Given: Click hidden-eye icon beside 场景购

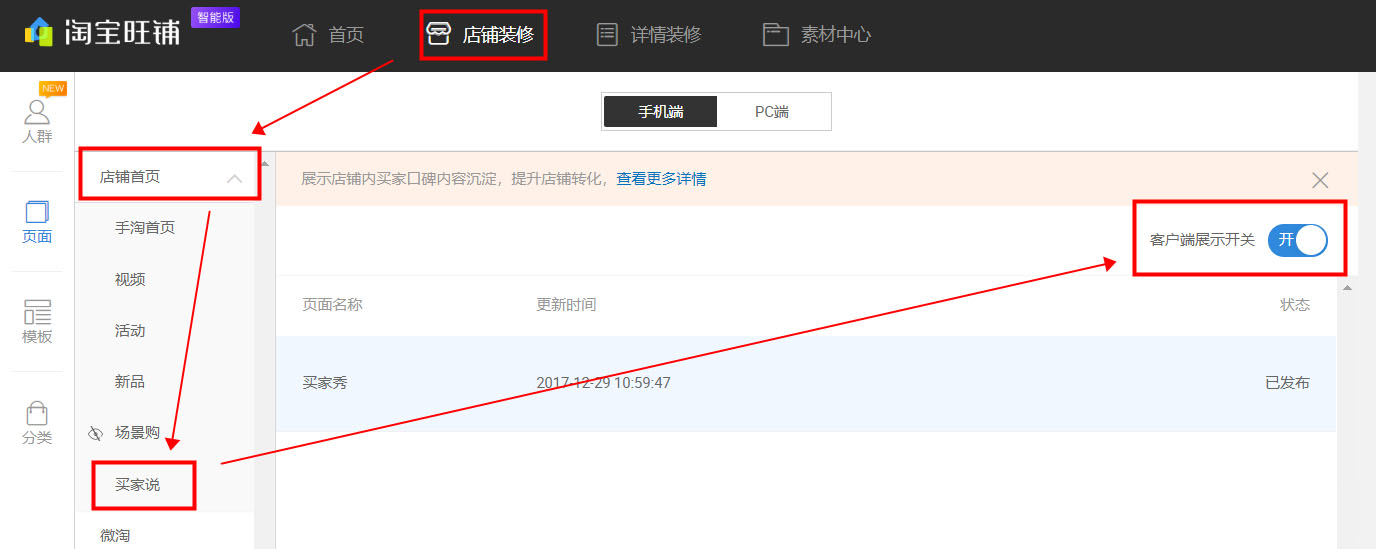Looking at the screenshot, I should click(96, 434).
